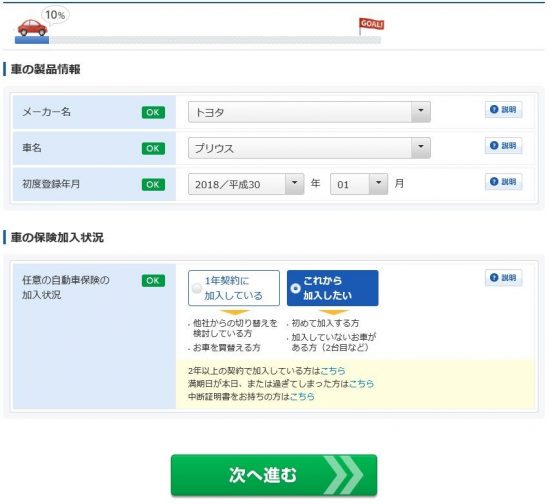Screen dimensions: 550x504
Task: Expand the メーカー名 dropdown showing トヨタ
Action: 309,112
